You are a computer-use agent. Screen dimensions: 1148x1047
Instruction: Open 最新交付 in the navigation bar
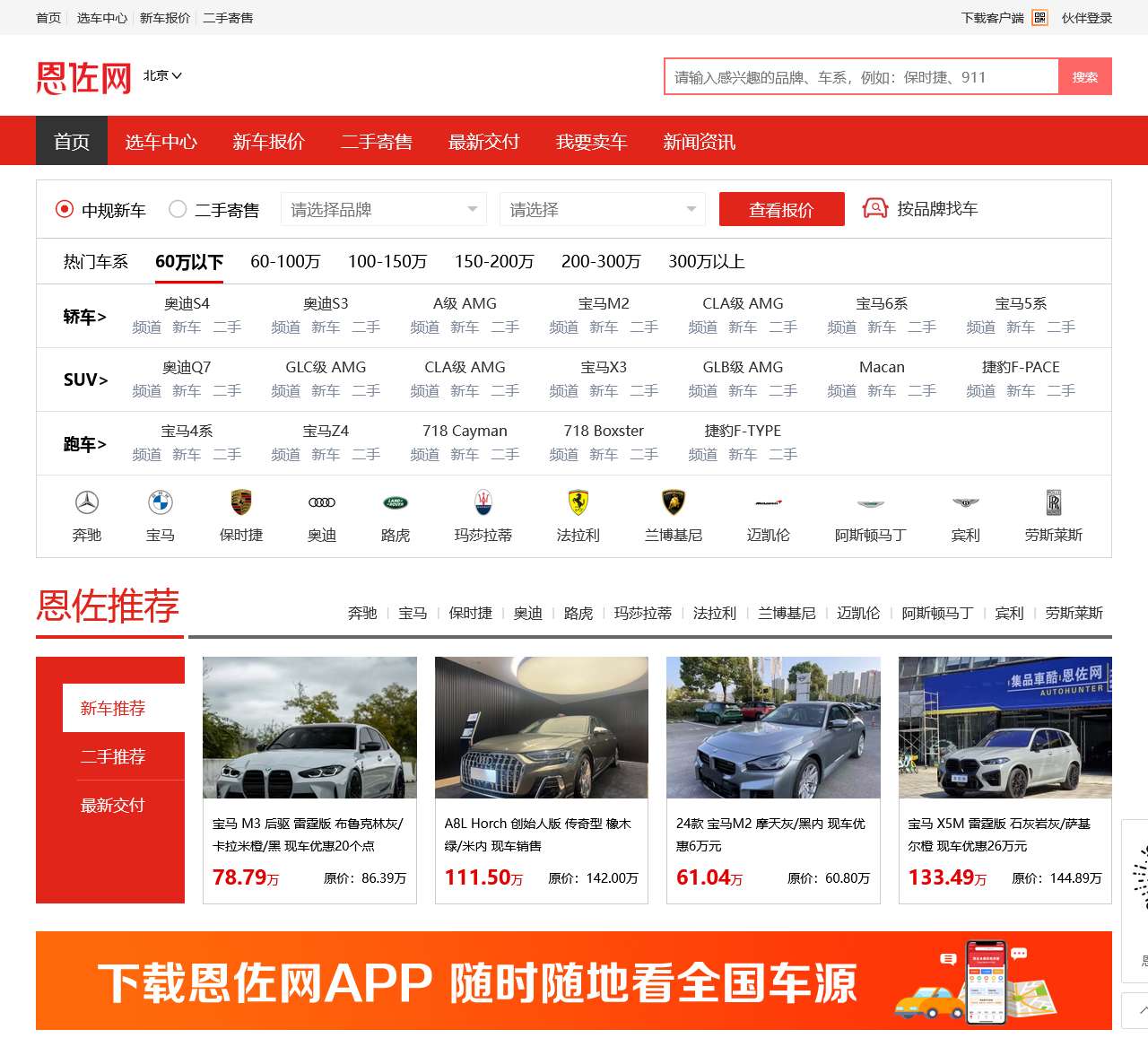pyautogui.click(x=484, y=141)
